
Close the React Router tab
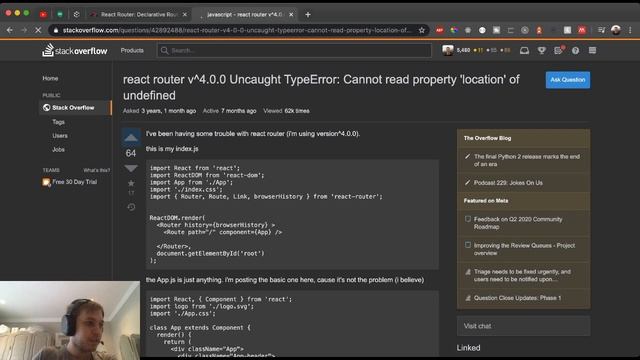tap(184, 14)
